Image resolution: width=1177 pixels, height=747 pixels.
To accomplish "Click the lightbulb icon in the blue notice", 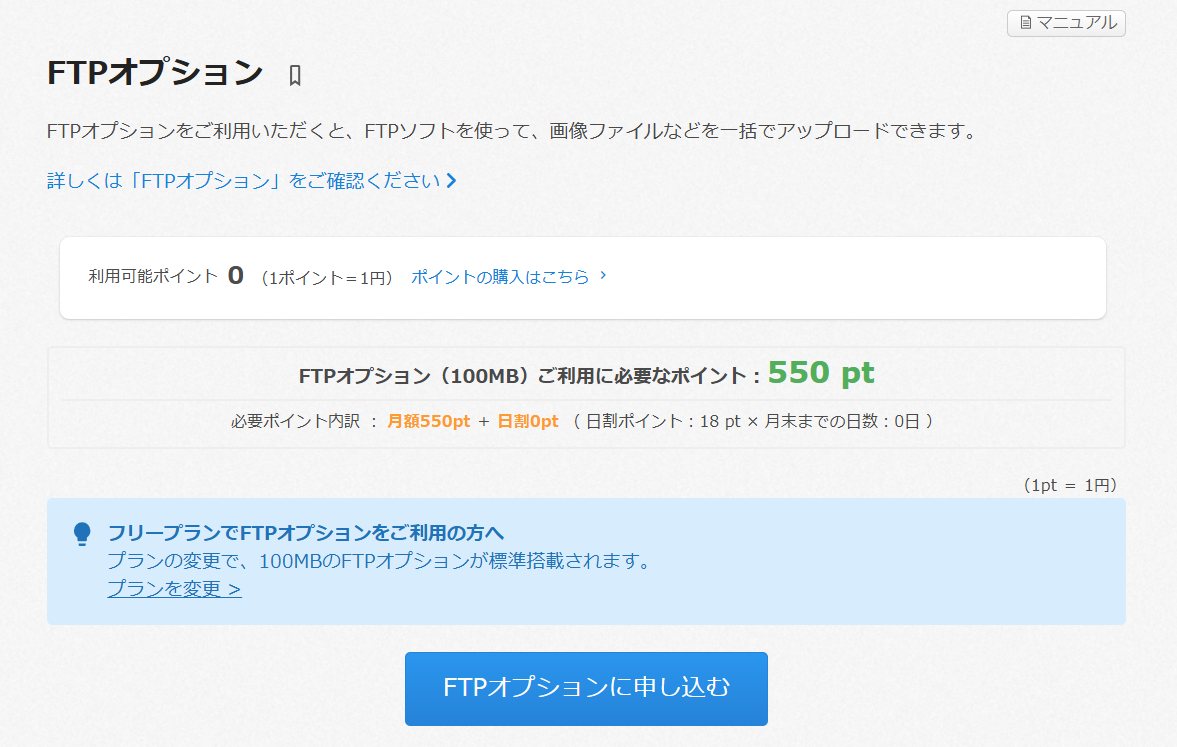I will click(x=82, y=534).
